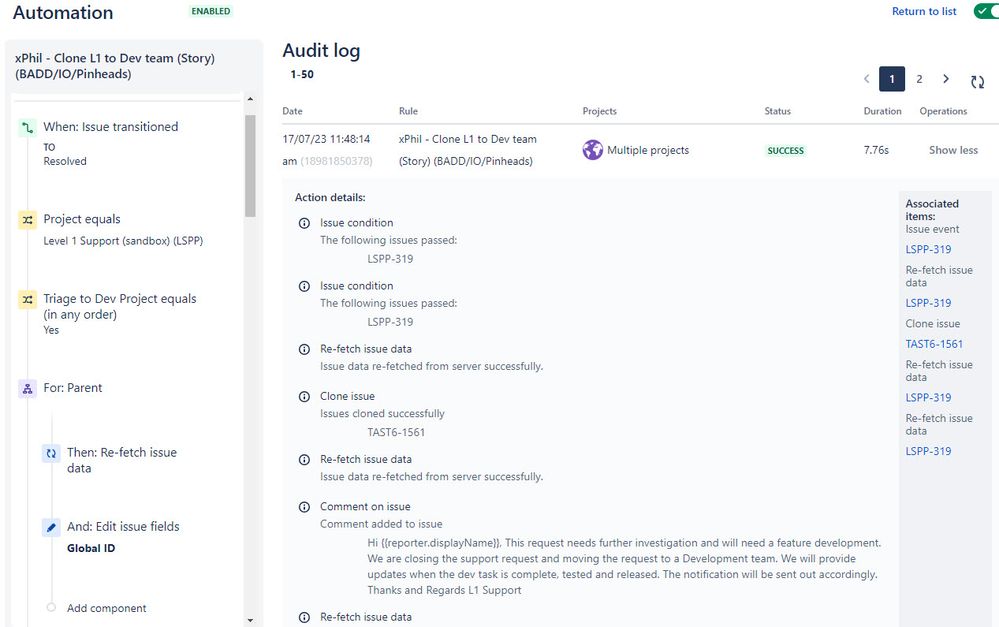Select And: Edit issue fields step
This screenshot has width=999, height=627.
coord(123,526)
